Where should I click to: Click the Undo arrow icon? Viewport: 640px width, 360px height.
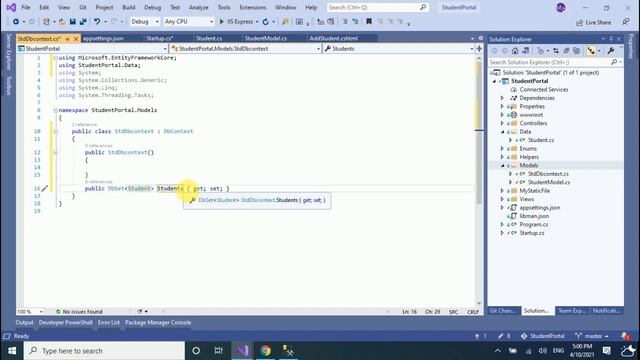pyautogui.click(x=97, y=22)
